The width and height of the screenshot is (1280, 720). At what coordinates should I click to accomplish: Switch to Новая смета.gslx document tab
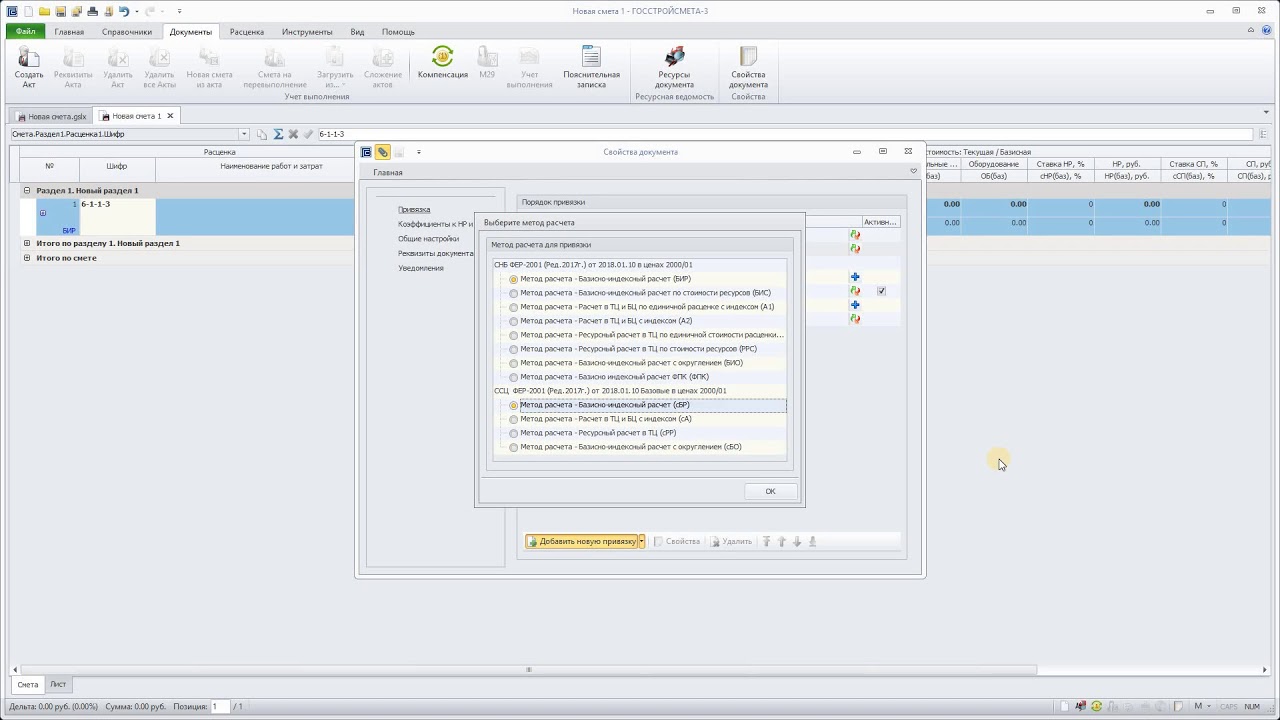click(52, 116)
